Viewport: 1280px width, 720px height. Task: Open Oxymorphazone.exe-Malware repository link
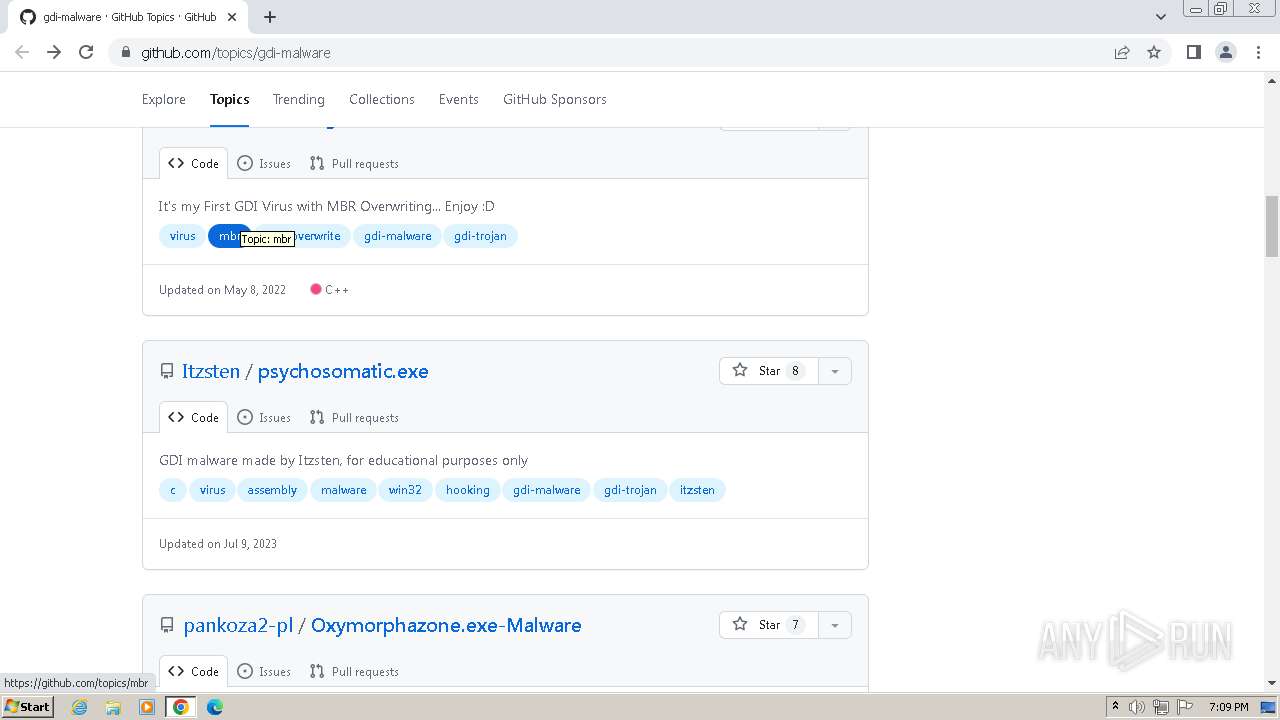point(446,625)
